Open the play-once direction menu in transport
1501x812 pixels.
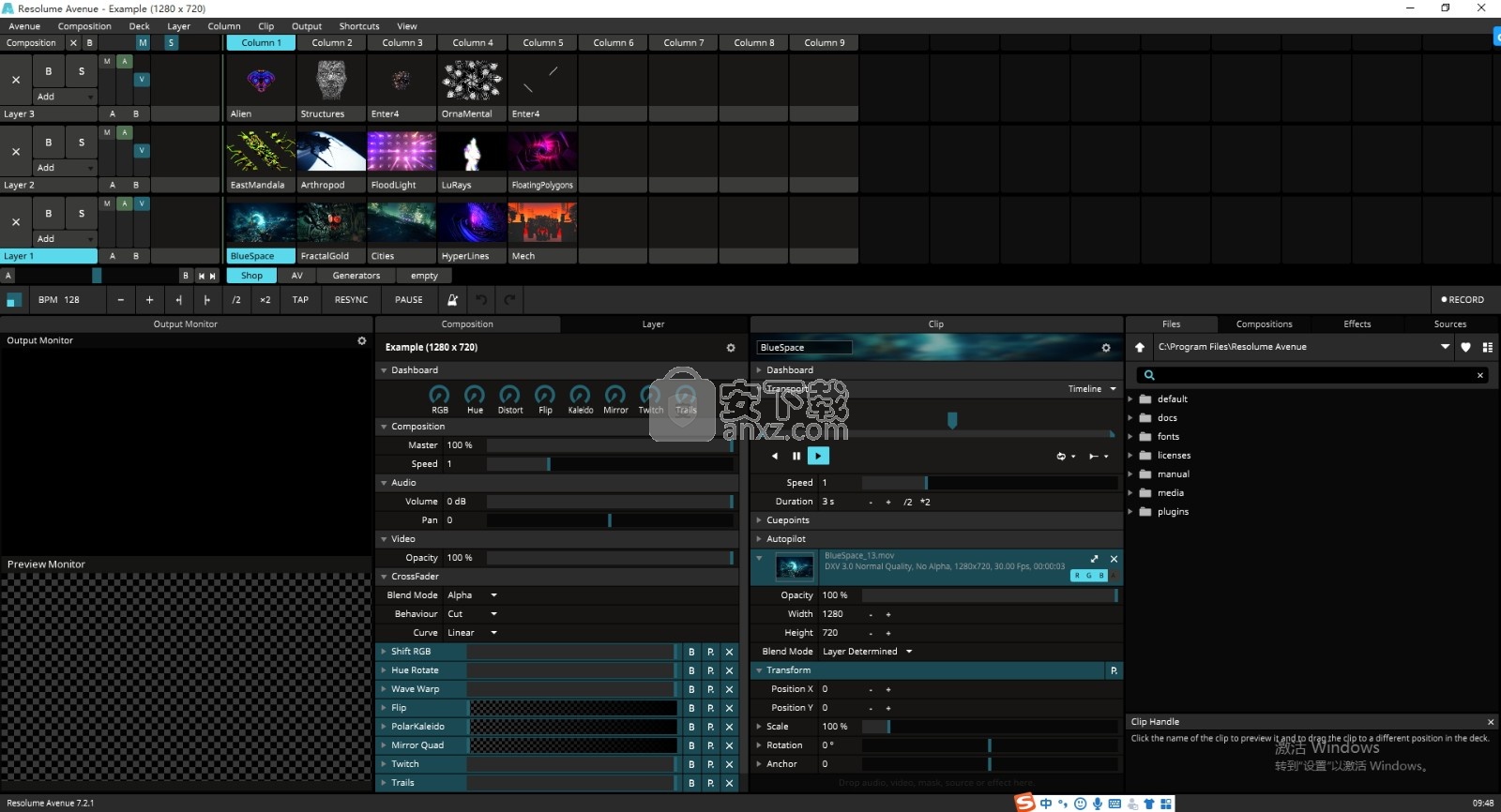click(1098, 457)
